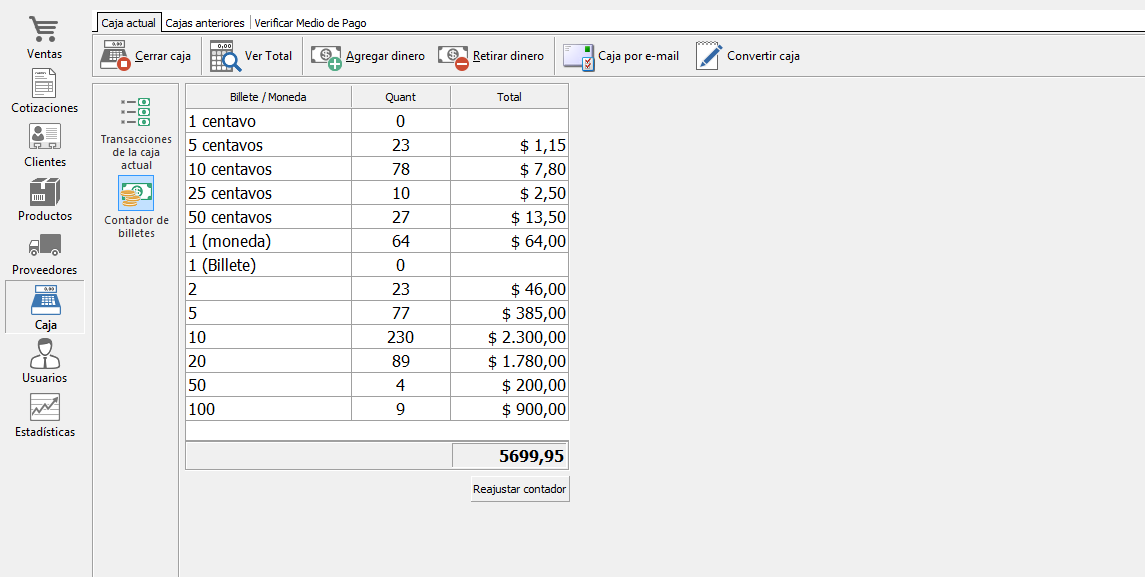Click the '$ 1,15' total cell

point(509,145)
